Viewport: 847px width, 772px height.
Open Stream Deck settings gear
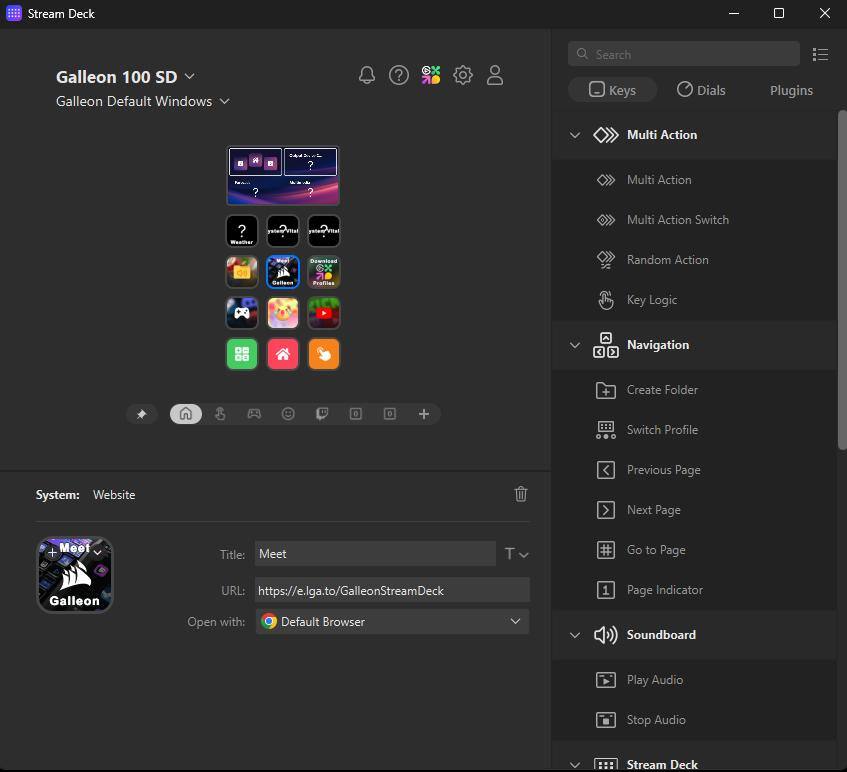tap(463, 75)
